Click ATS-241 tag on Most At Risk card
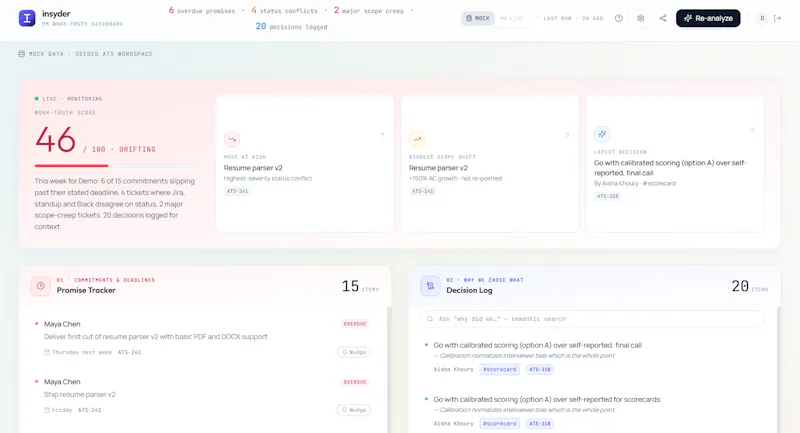 (x=237, y=191)
